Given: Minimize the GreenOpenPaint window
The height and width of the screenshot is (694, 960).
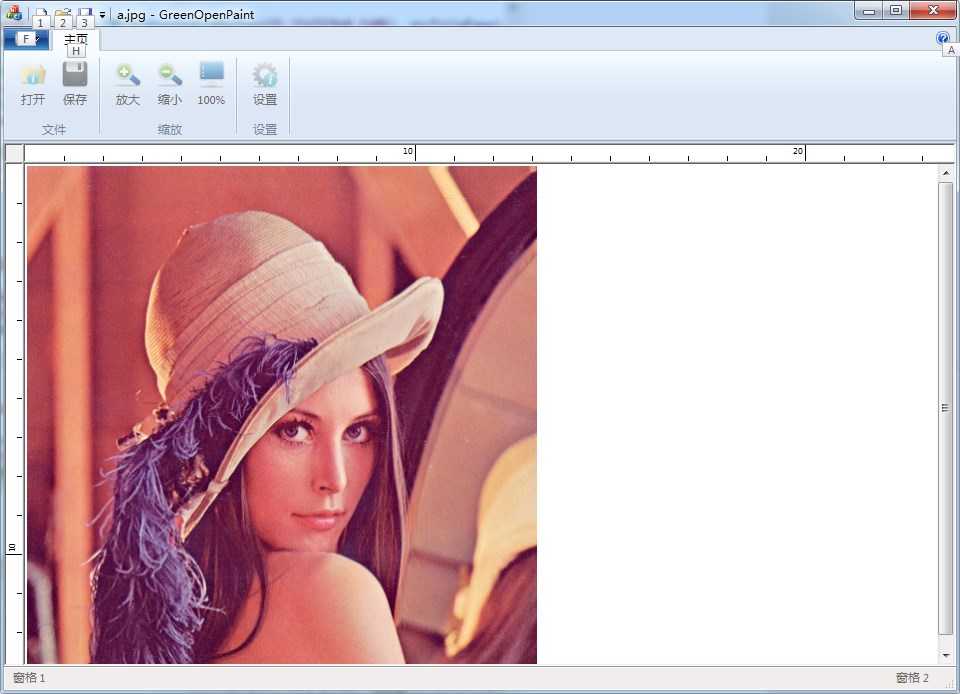Looking at the screenshot, I should click(868, 10).
